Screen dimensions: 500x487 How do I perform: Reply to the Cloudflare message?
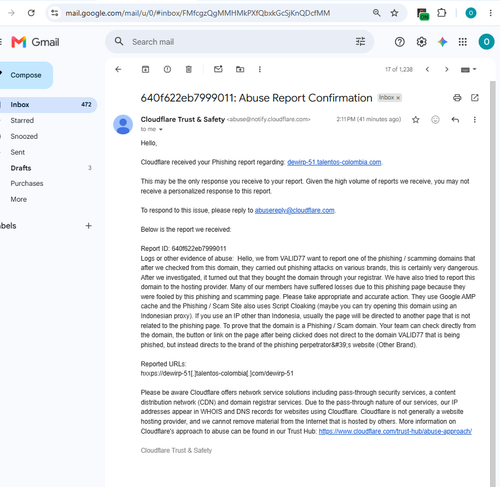click(455, 120)
